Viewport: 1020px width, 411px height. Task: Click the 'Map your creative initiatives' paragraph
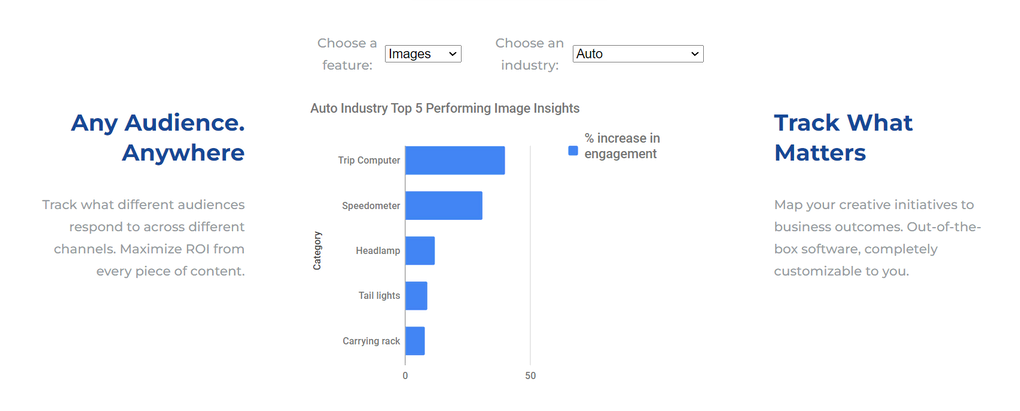tap(877, 237)
